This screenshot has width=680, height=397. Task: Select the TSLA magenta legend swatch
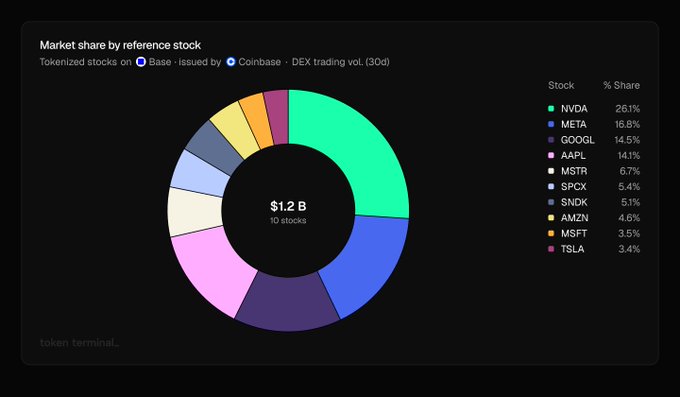point(551,249)
